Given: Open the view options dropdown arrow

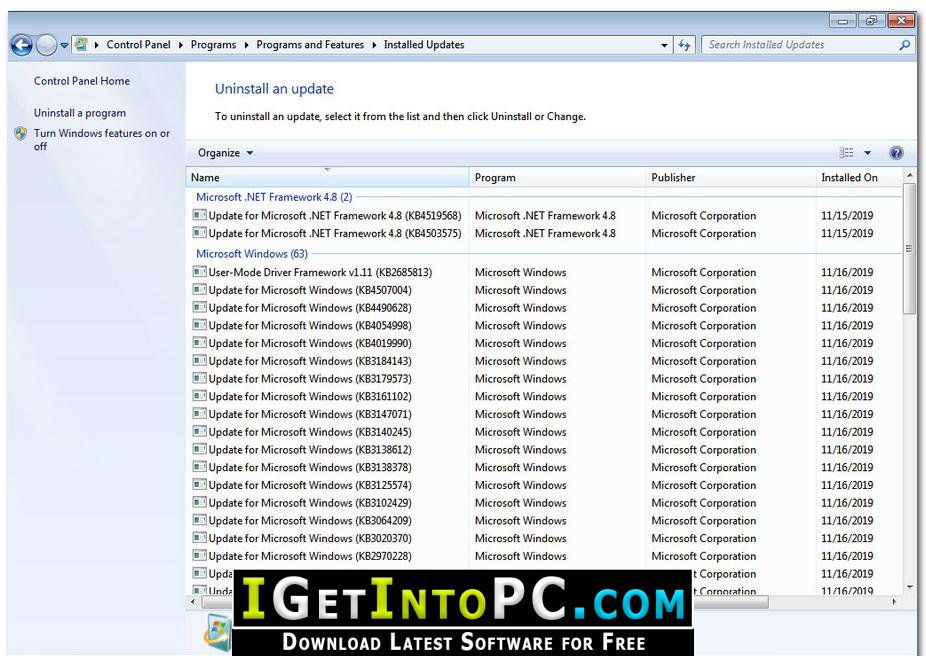Looking at the screenshot, I should point(868,153).
